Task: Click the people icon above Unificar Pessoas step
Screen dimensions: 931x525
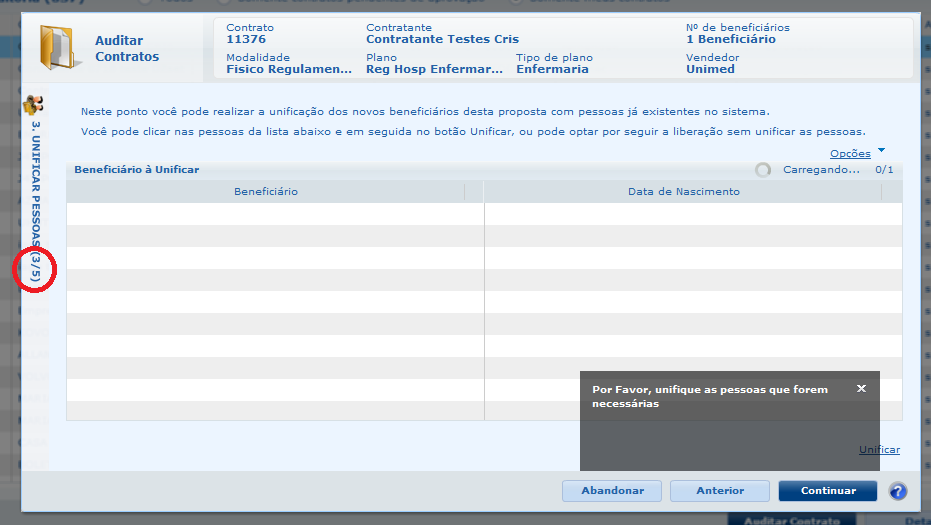Action: coord(33,105)
